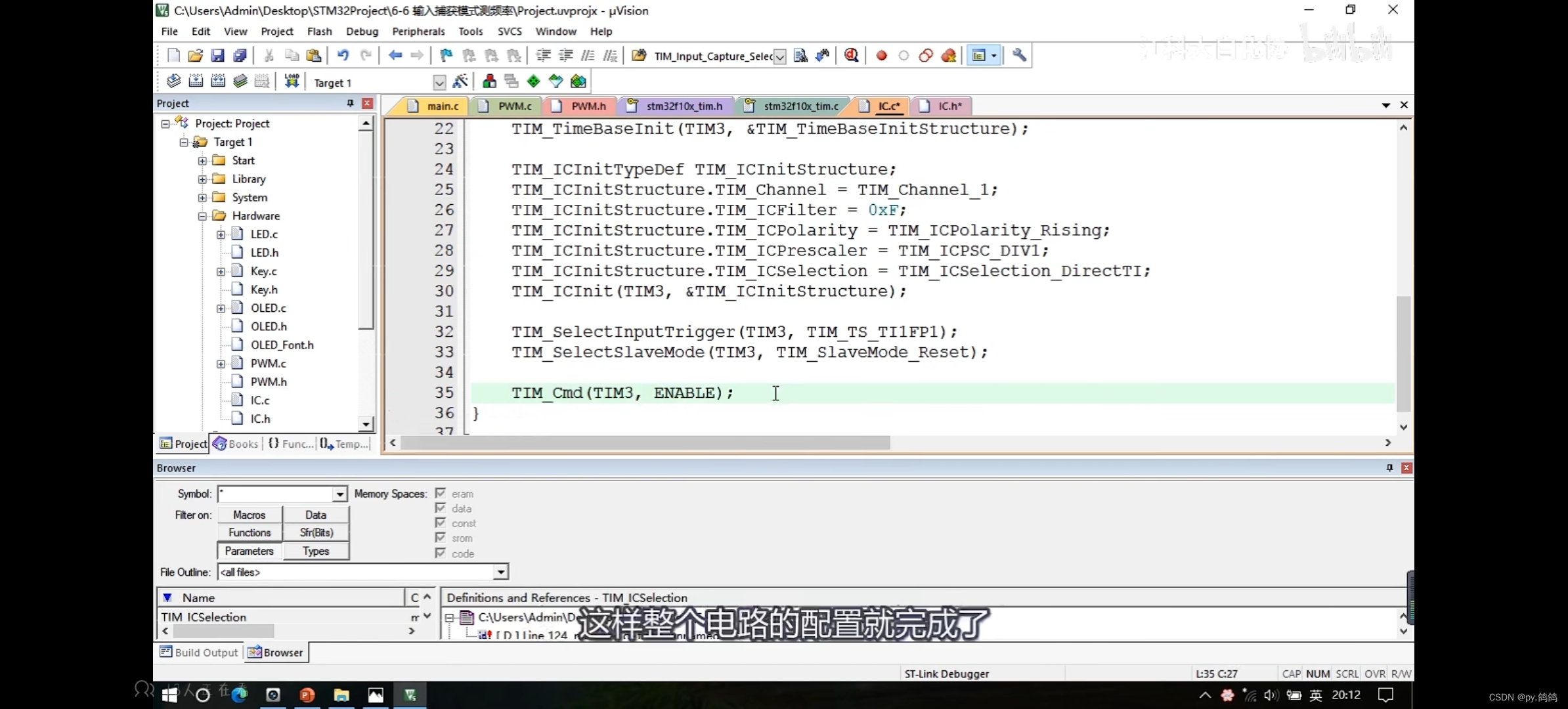Open the Flash menu
Screen dimensions: 1568x709
point(320,31)
